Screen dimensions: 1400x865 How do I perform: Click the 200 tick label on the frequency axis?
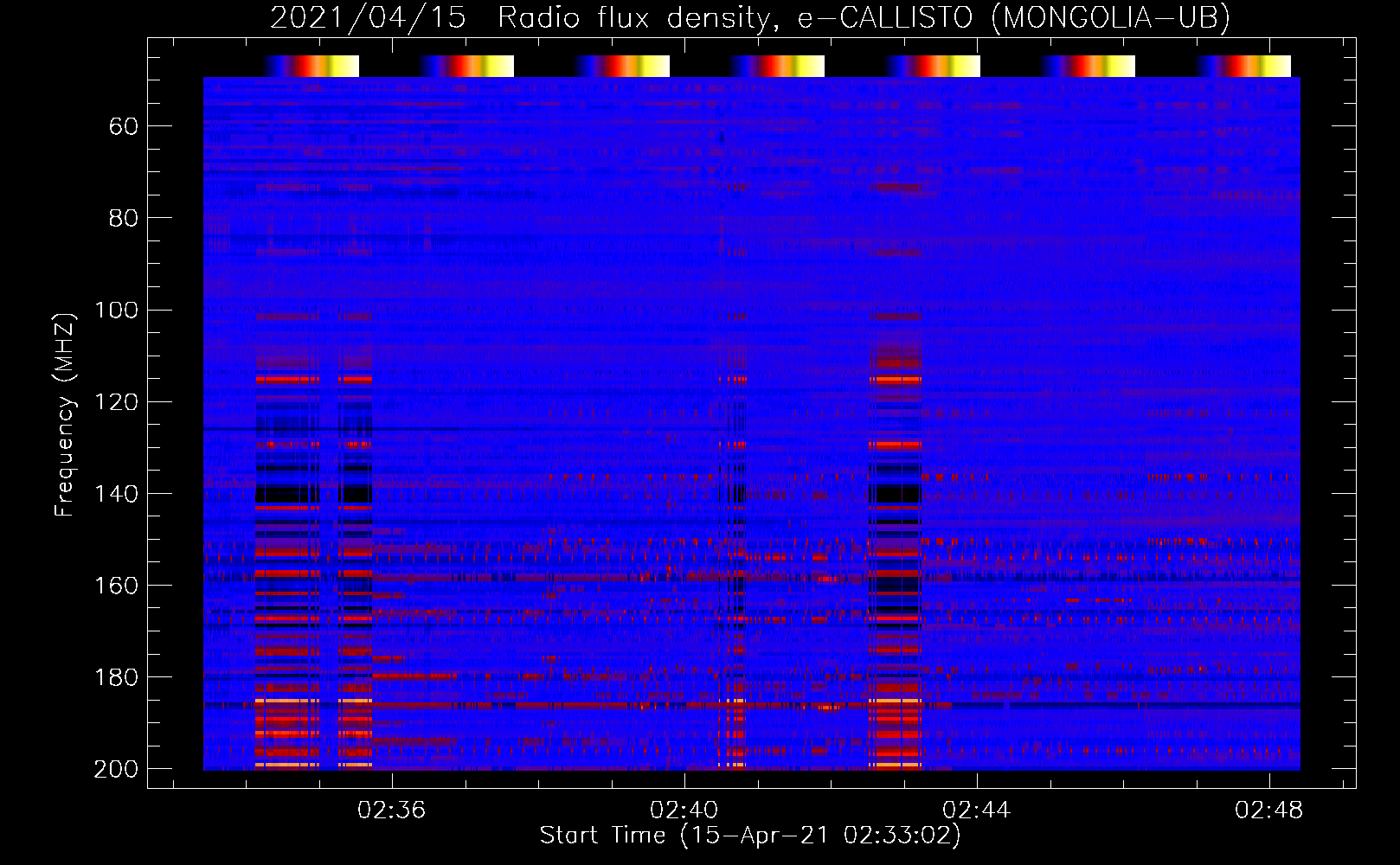(116, 769)
